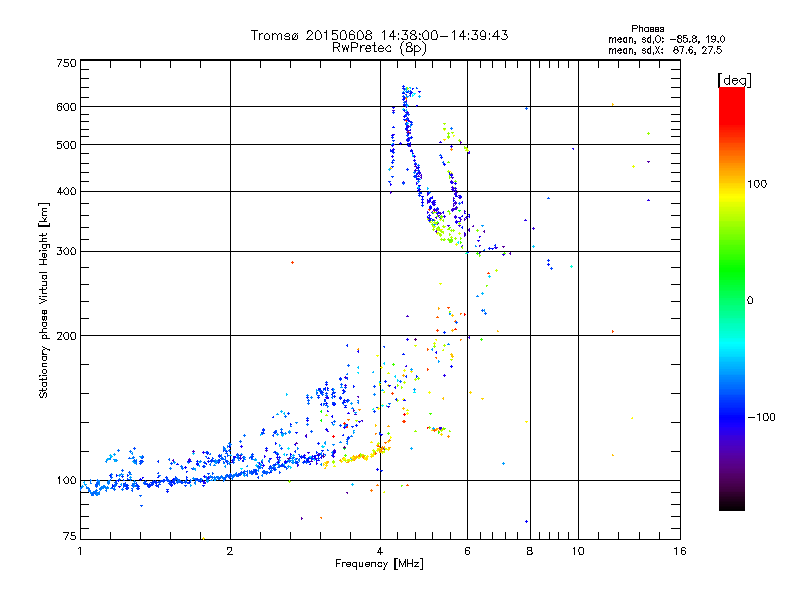Click x-axis tick label '16'
The image size is (800, 600).
[x=680, y=551]
